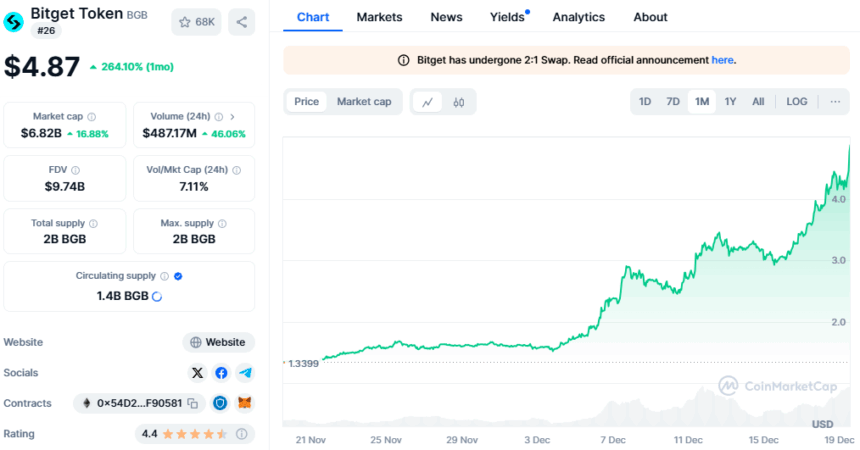
Task: Click the verified circulating supply badge
Action: click(x=178, y=276)
